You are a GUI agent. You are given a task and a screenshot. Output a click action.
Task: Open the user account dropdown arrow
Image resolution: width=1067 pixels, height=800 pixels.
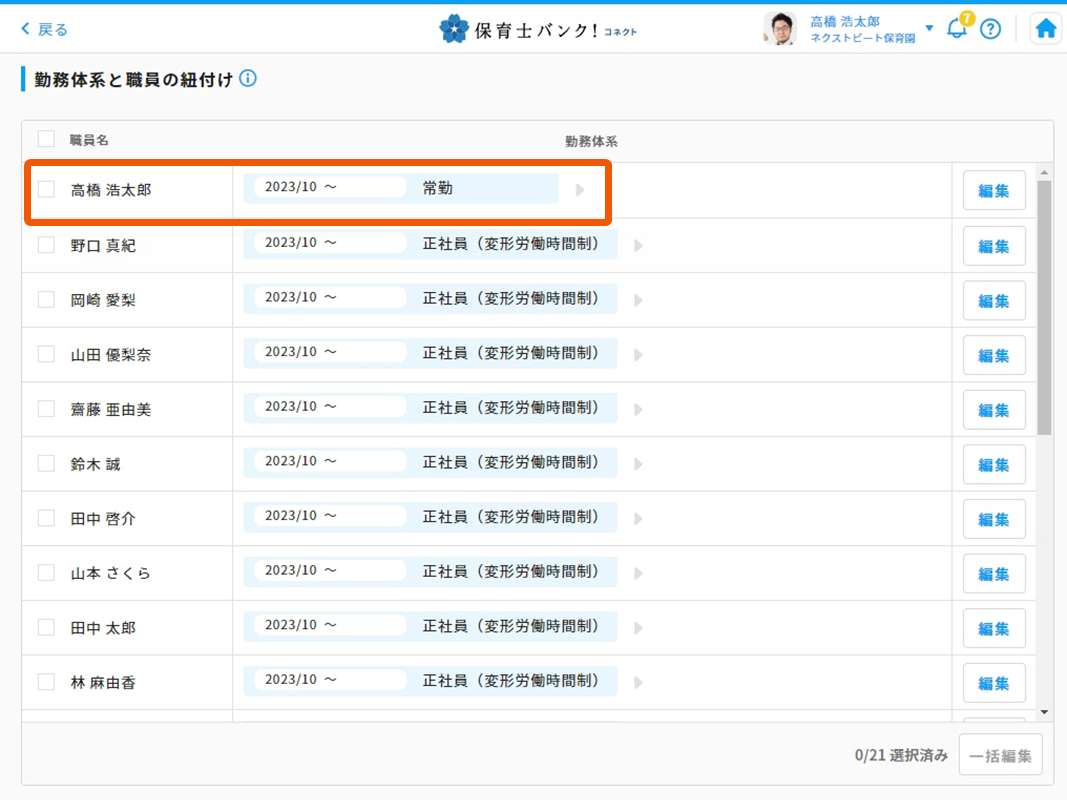pyautogui.click(x=929, y=28)
